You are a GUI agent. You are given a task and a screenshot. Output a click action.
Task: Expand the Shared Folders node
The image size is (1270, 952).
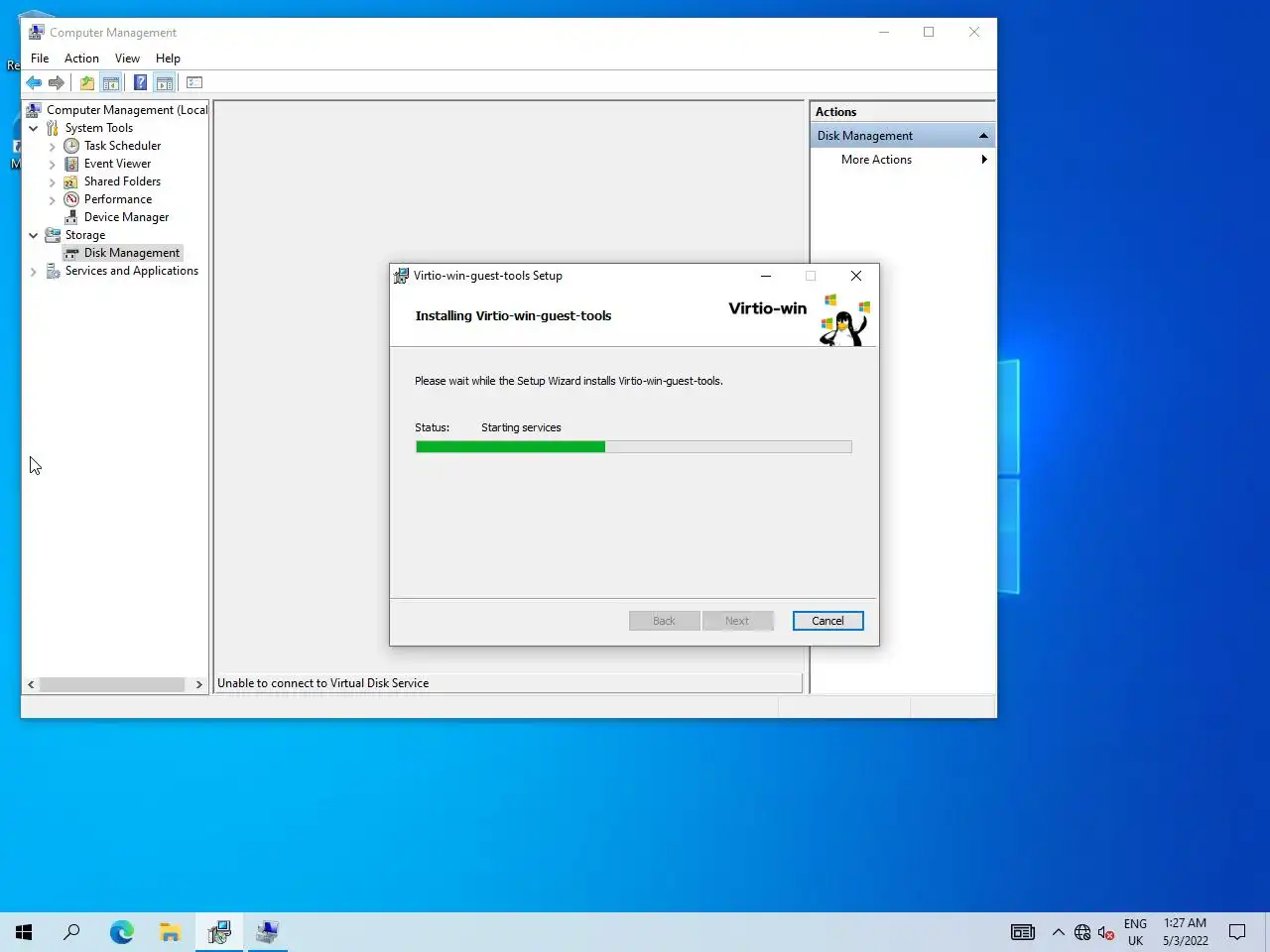53,181
